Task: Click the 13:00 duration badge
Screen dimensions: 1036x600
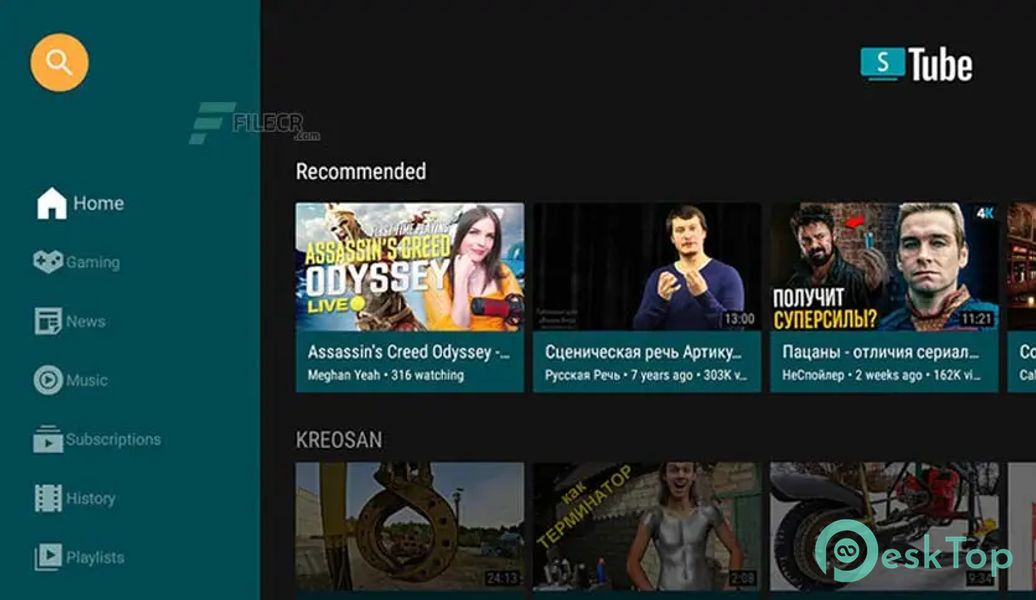Action: [739, 319]
